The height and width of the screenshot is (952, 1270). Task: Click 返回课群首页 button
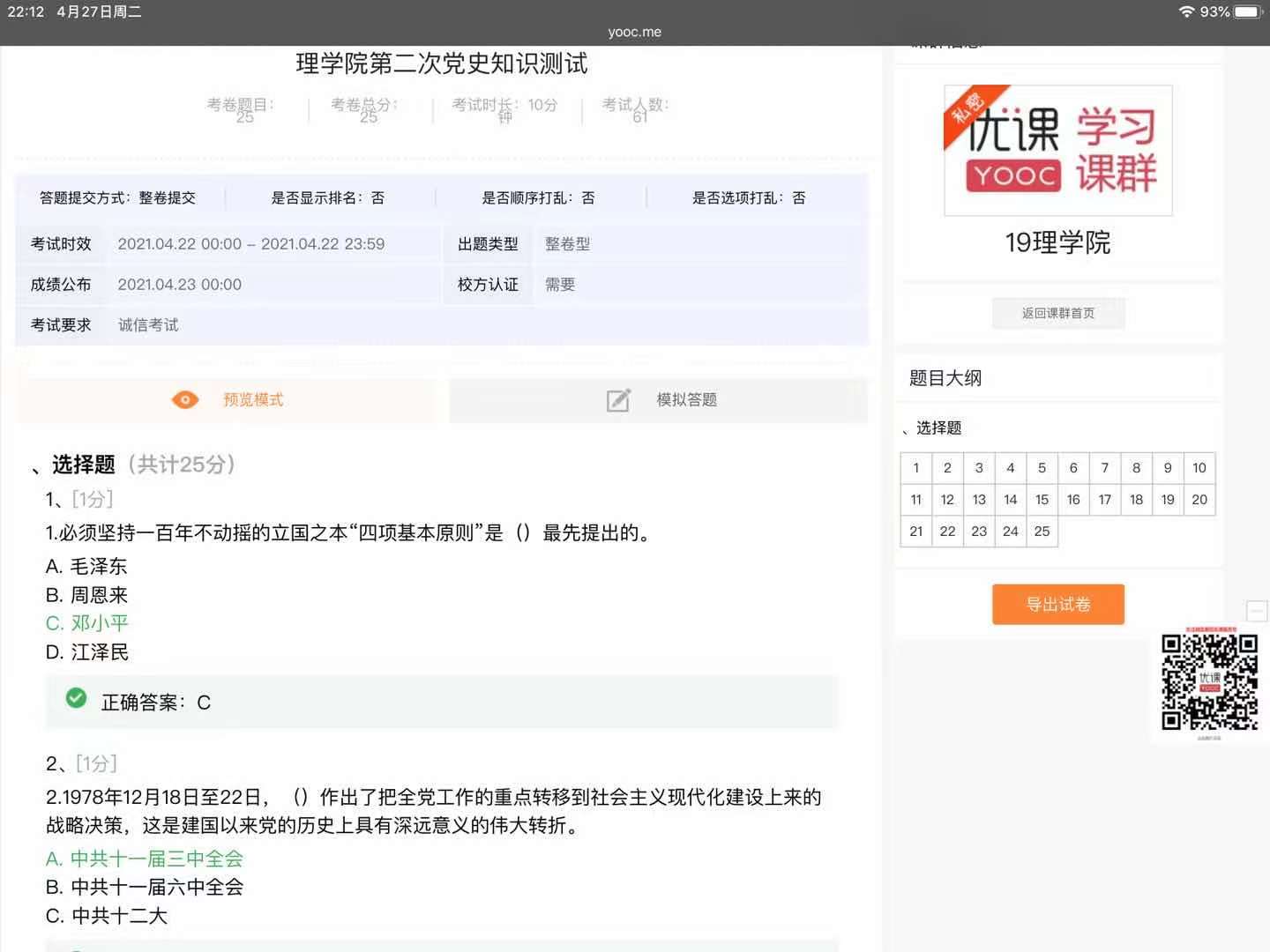[x=1057, y=313]
